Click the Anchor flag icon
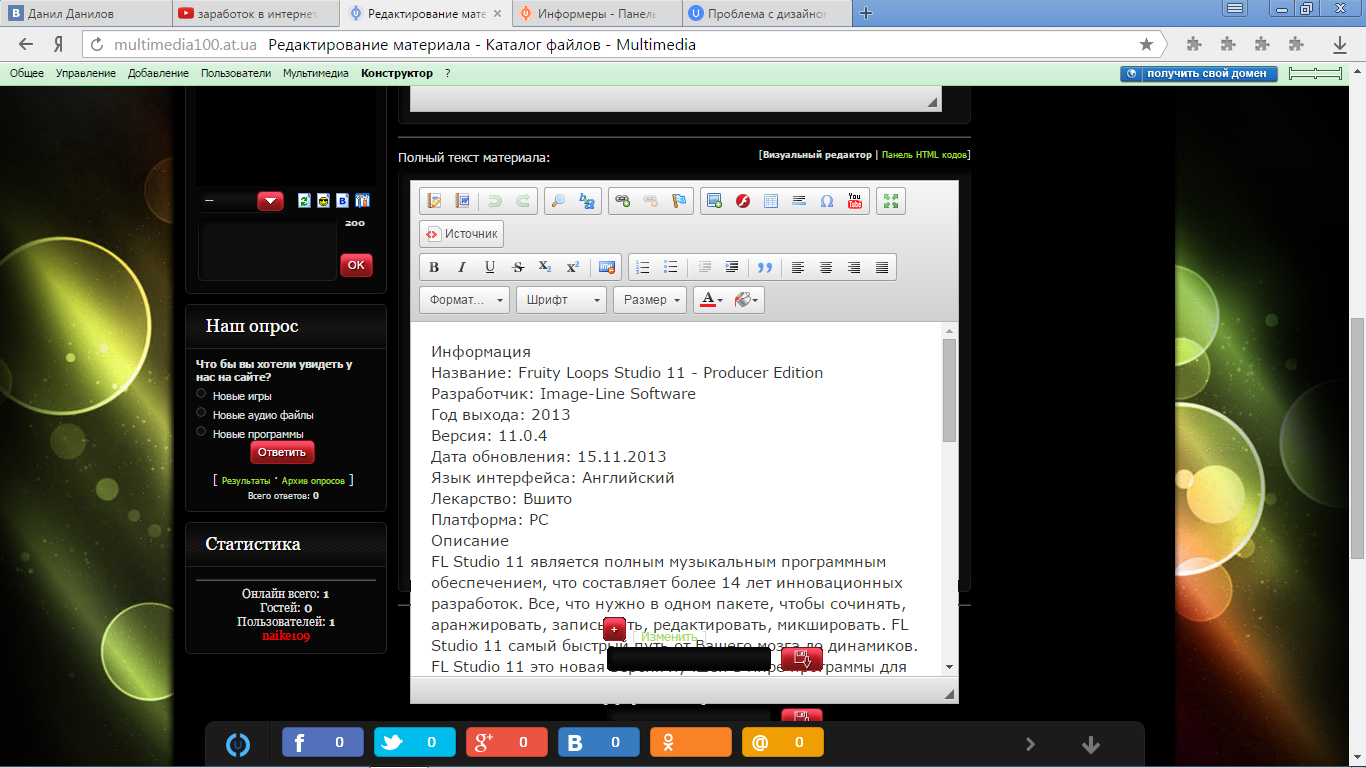Screen dimensions: 1366x768 click(x=679, y=201)
